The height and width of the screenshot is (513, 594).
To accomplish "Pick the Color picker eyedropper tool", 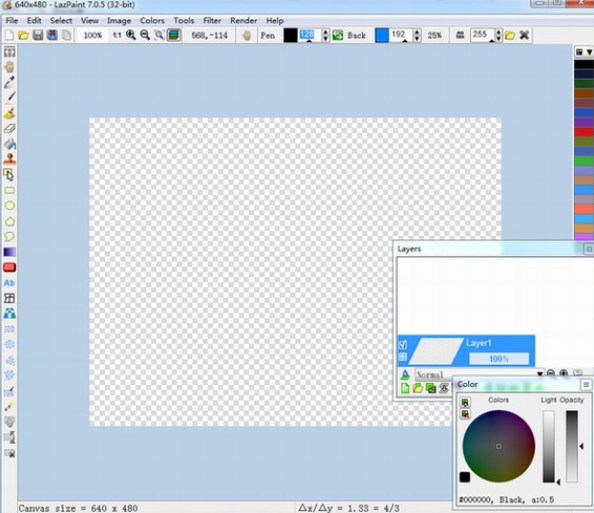I will click(x=9, y=82).
